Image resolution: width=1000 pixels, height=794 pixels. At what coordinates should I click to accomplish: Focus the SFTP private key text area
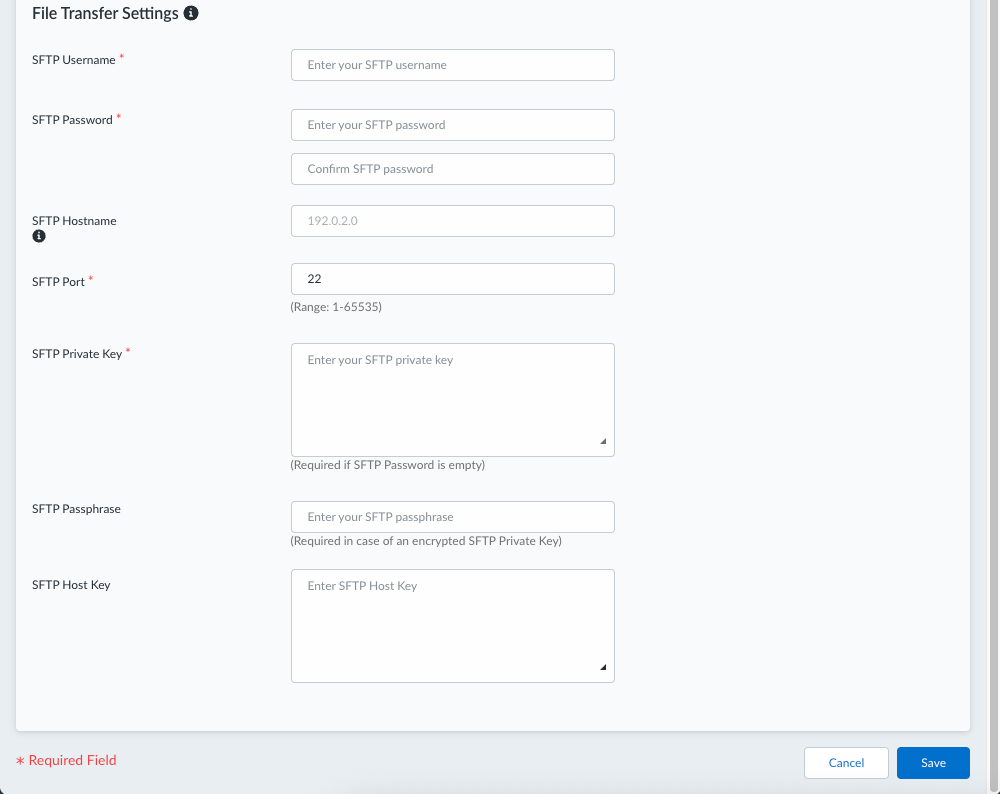[452, 400]
